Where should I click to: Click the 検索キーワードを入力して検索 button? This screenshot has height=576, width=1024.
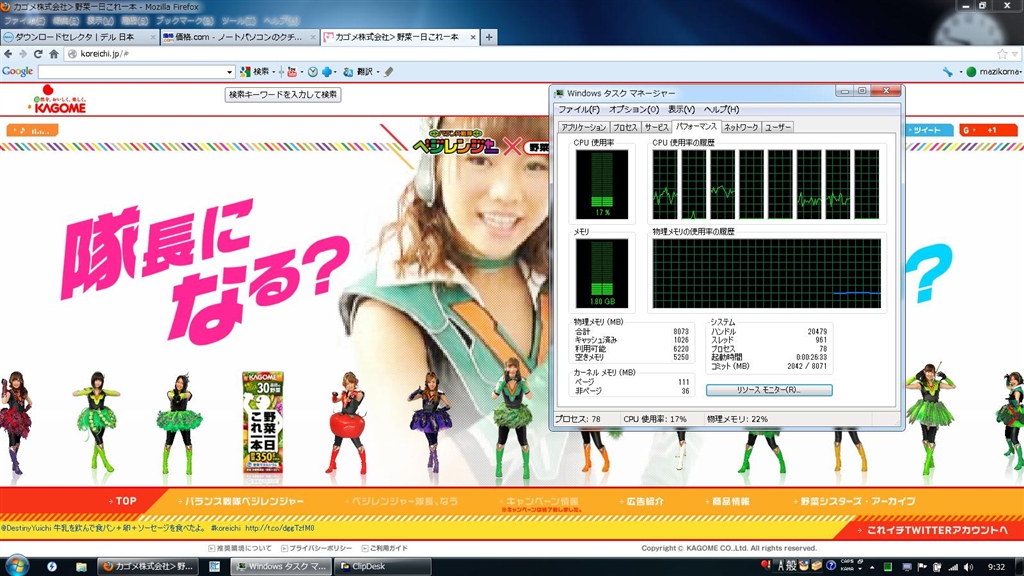[x=283, y=95]
